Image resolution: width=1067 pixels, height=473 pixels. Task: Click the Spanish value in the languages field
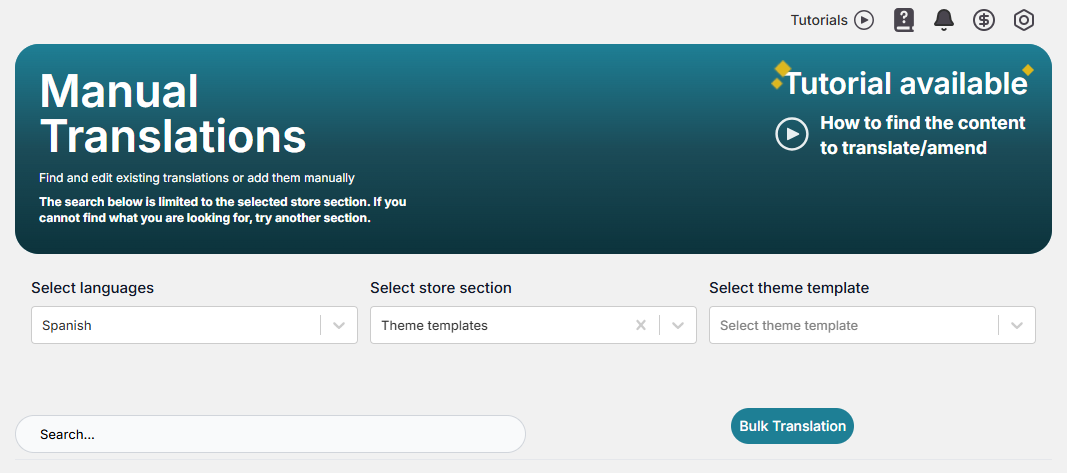(x=67, y=325)
